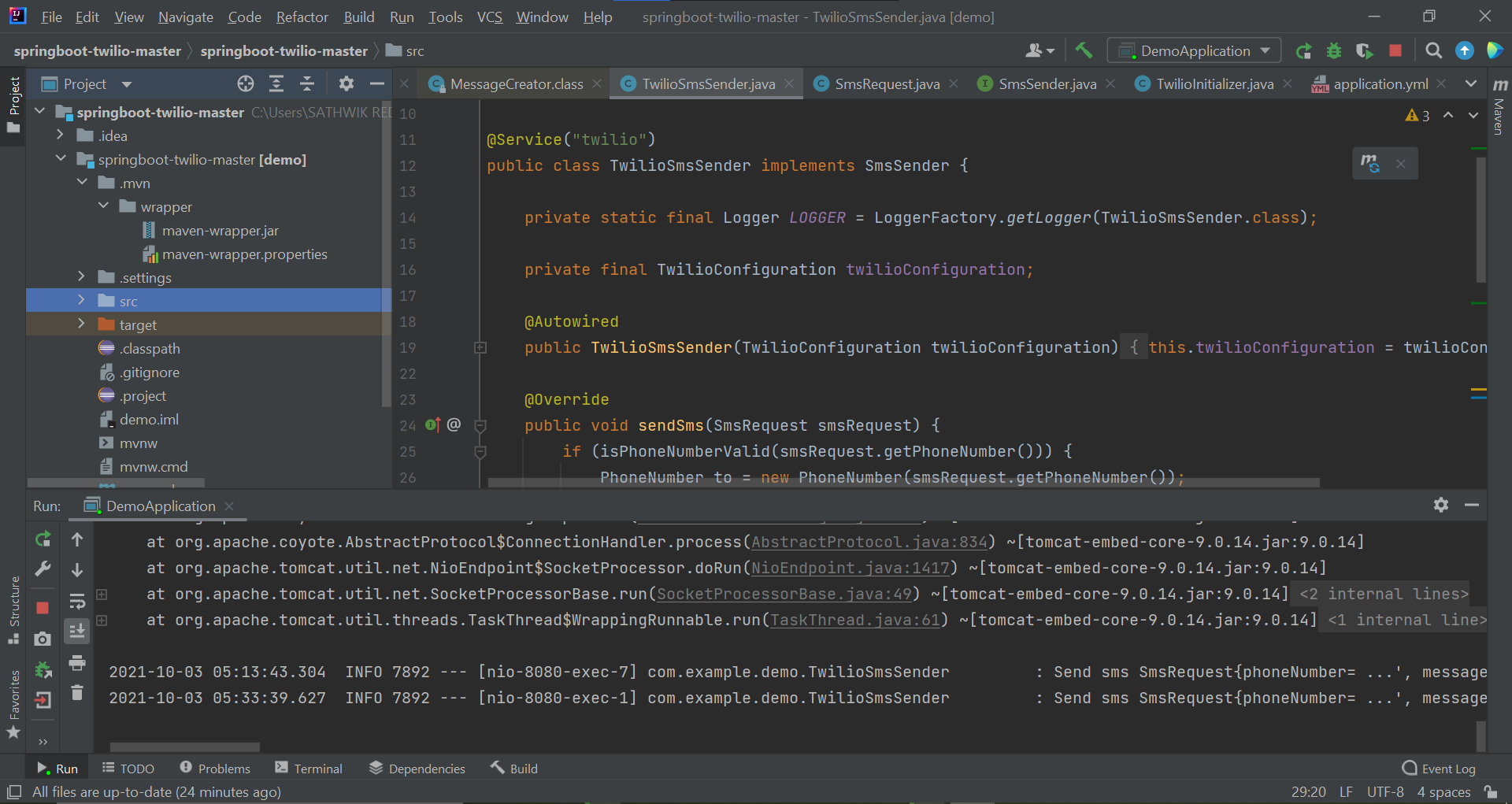Clear console output with trash icon

[77, 692]
